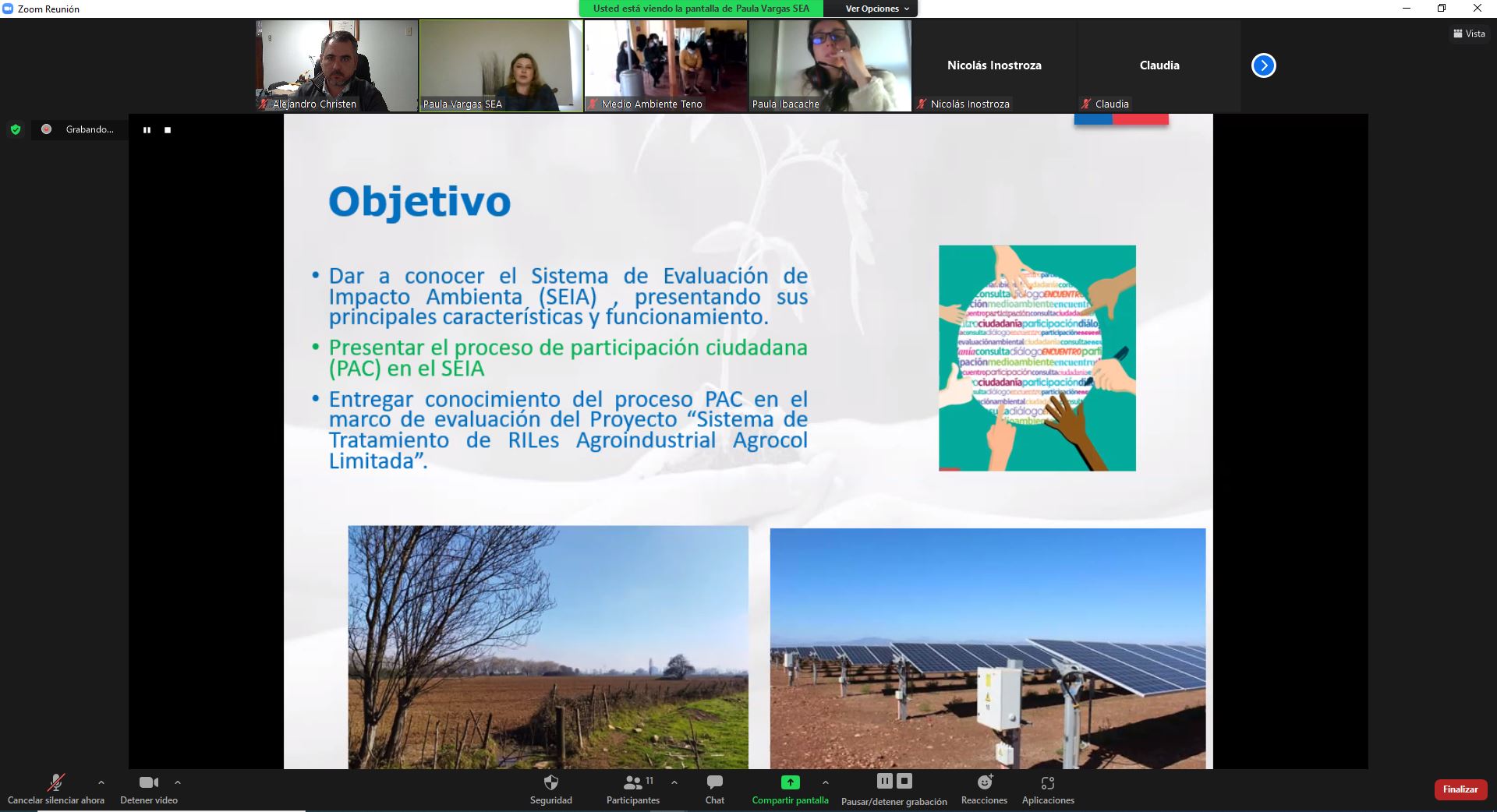This screenshot has width=1497, height=812.
Task: Expand video options arrow beside camera
Action: pos(178,782)
